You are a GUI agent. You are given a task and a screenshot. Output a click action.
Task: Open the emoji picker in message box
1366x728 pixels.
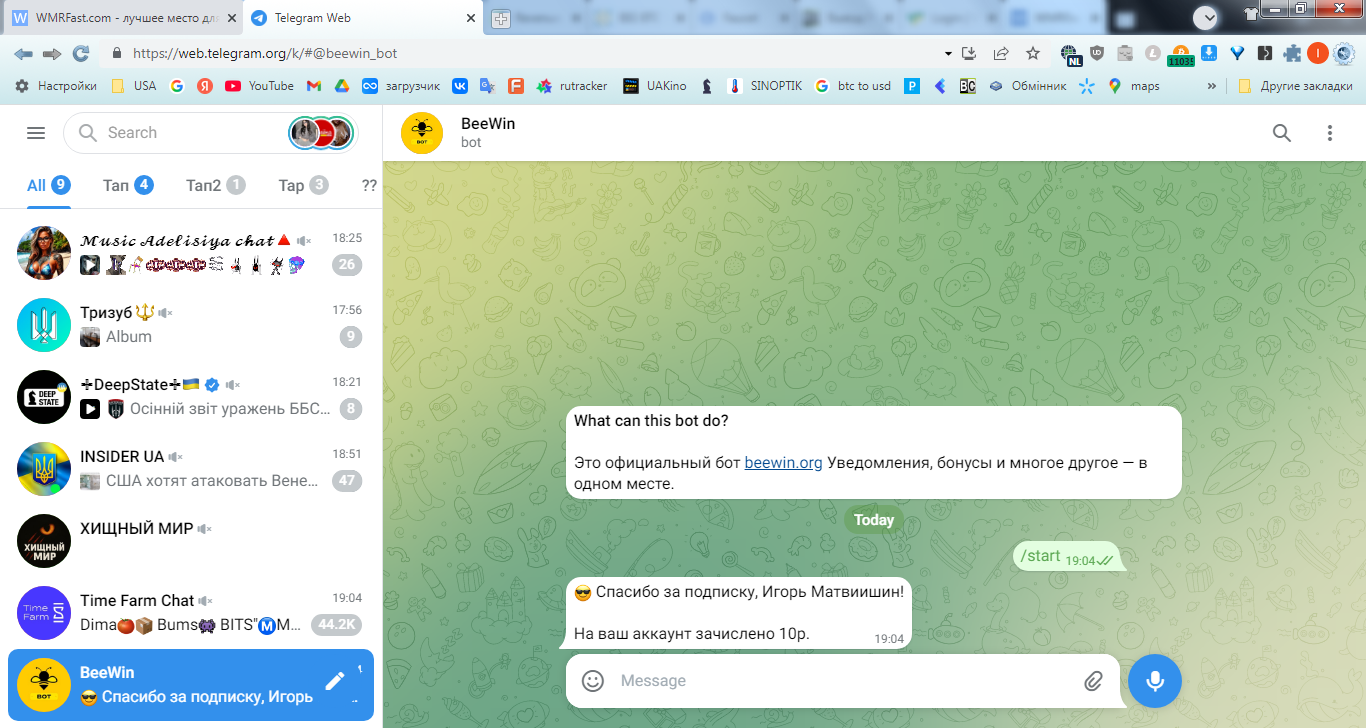coord(593,681)
